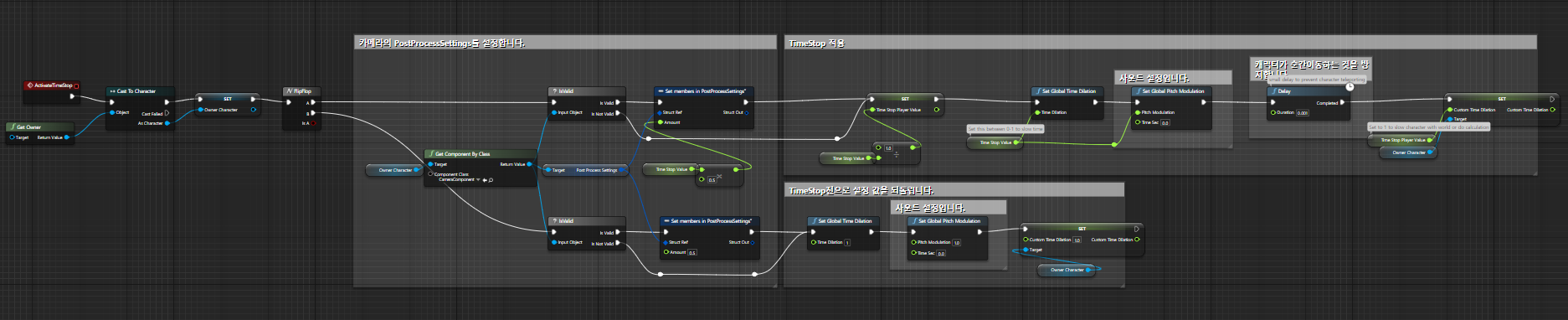Click the Post Process Settings output pin
The width and height of the screenshot is (1568, 320).
coord(622,170)
